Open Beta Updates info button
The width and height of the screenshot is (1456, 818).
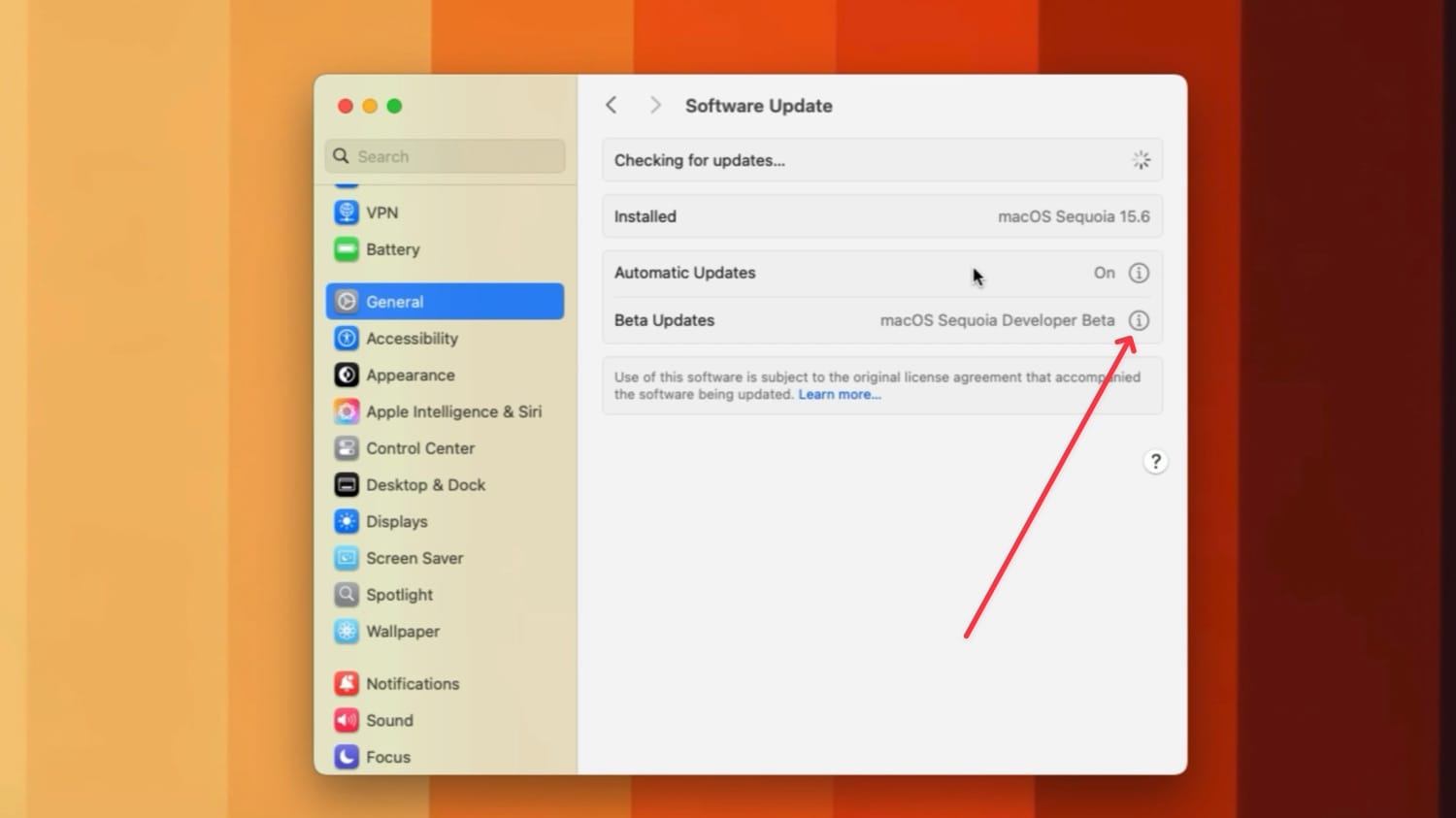(x=1139, y=320)
